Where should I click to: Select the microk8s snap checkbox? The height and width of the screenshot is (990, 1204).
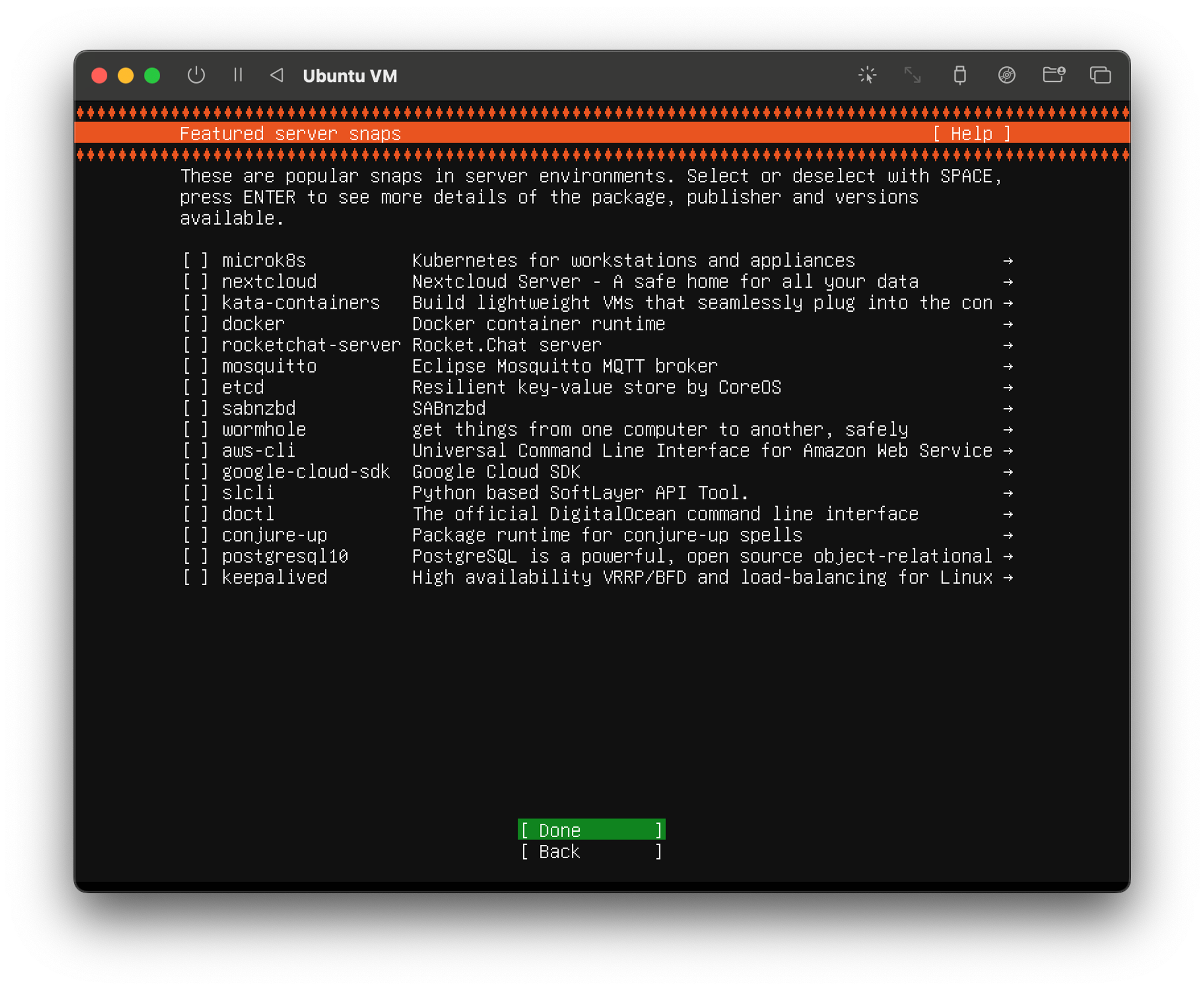[x=196, y=261]
